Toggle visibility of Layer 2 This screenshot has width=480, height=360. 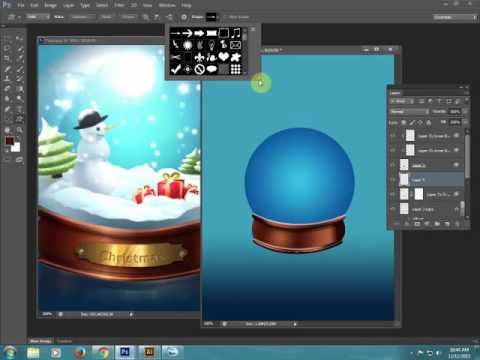click(x=393, y=165)
